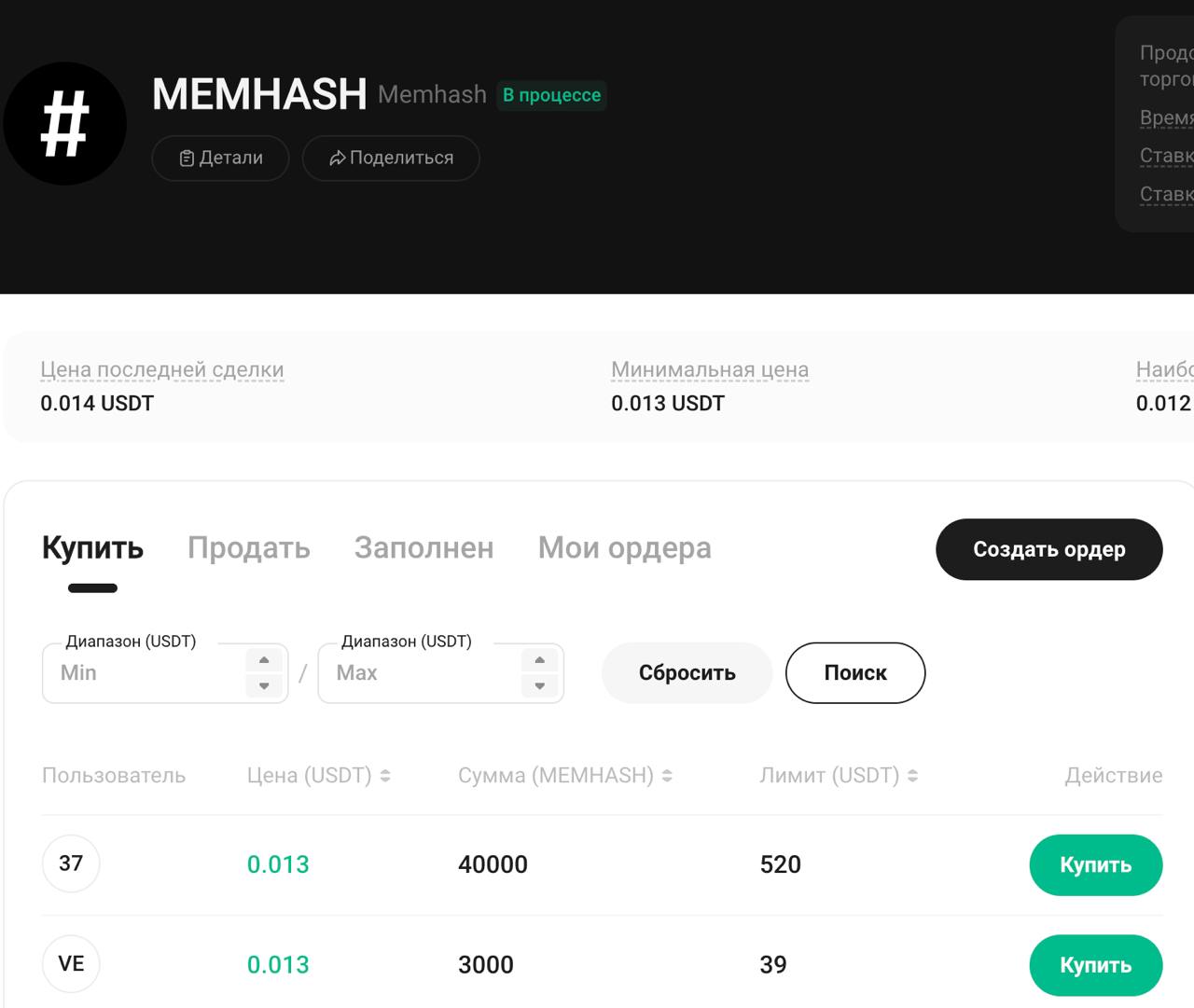Click the Создать ордер button

click(x=1049, y=549)
